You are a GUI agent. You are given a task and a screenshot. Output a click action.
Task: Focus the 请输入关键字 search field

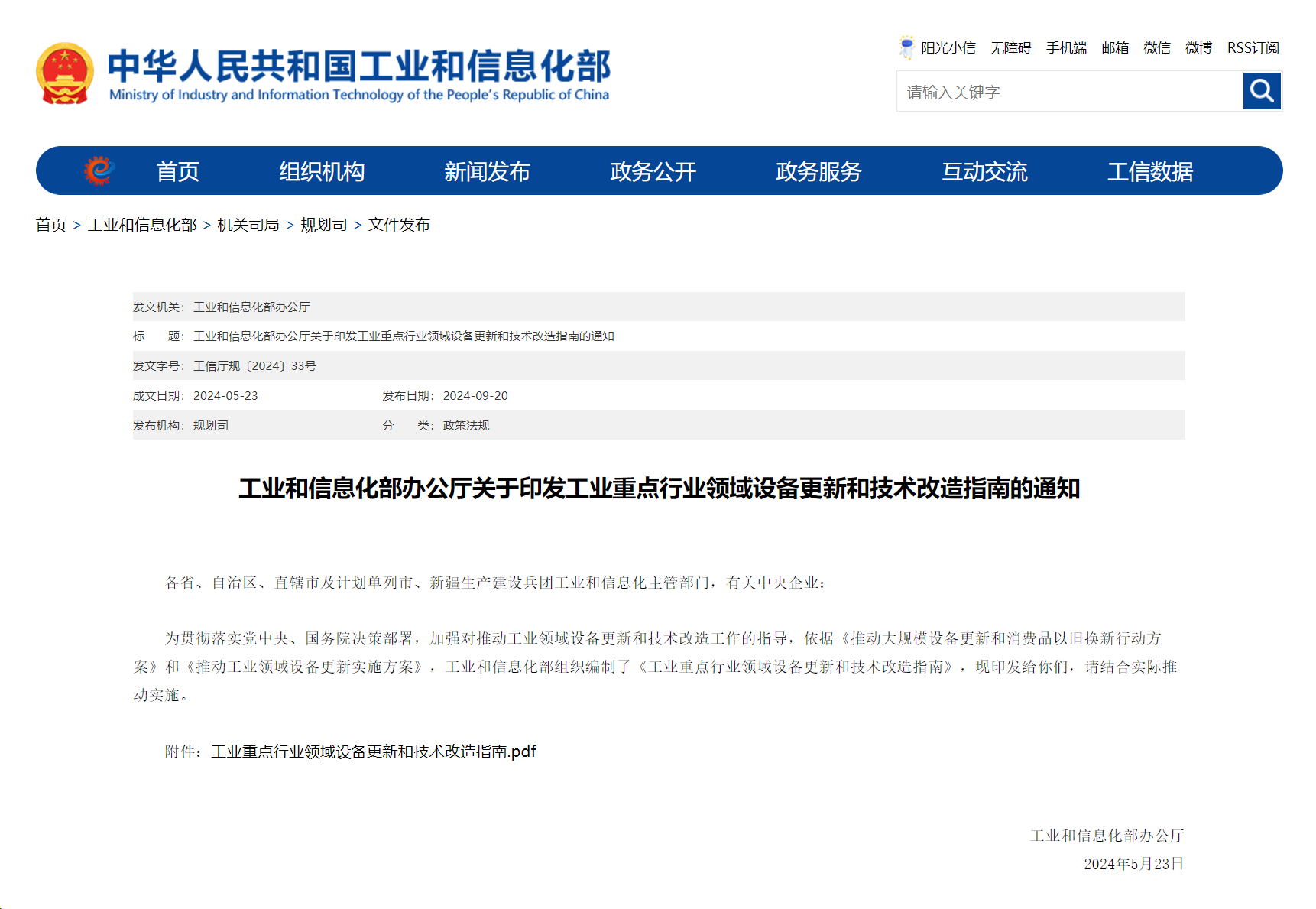pos(1070,92)
